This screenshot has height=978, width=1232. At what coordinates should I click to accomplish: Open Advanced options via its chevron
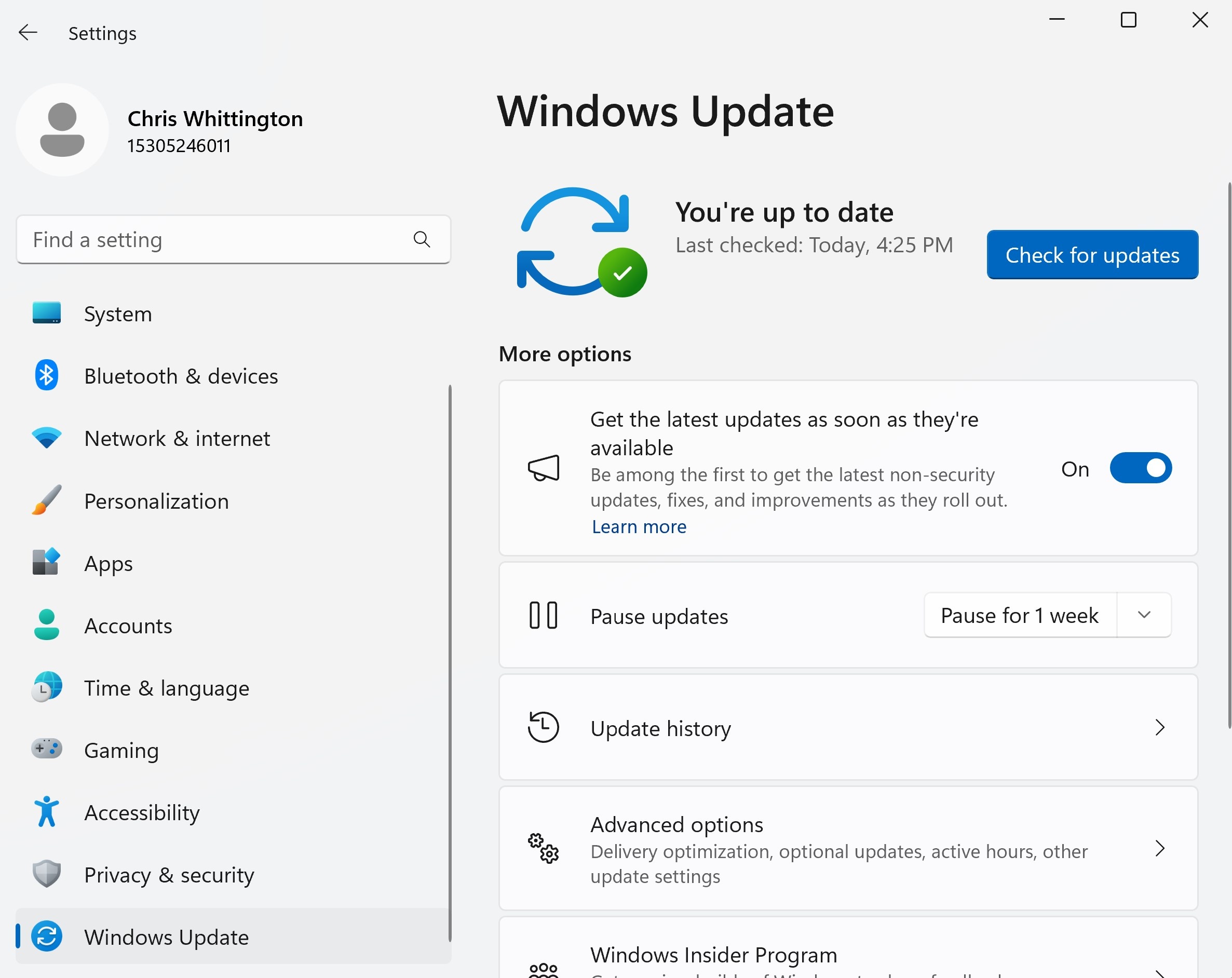coord(1159,848)
